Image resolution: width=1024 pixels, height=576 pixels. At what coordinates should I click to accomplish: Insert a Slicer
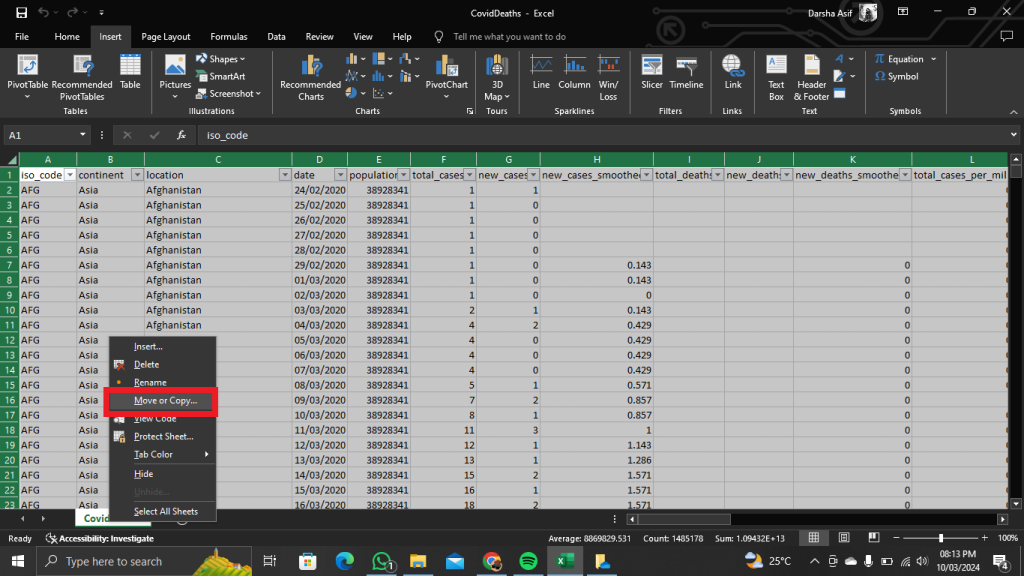[652, 79]
